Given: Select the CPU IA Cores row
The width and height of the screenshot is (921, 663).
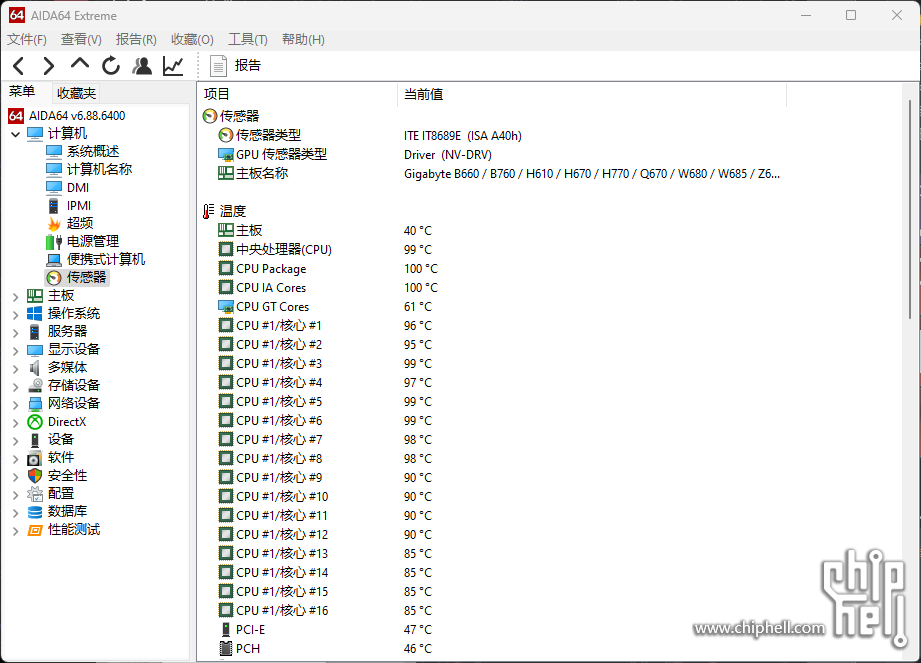Looking at the screenshot, I should [502, 288].
